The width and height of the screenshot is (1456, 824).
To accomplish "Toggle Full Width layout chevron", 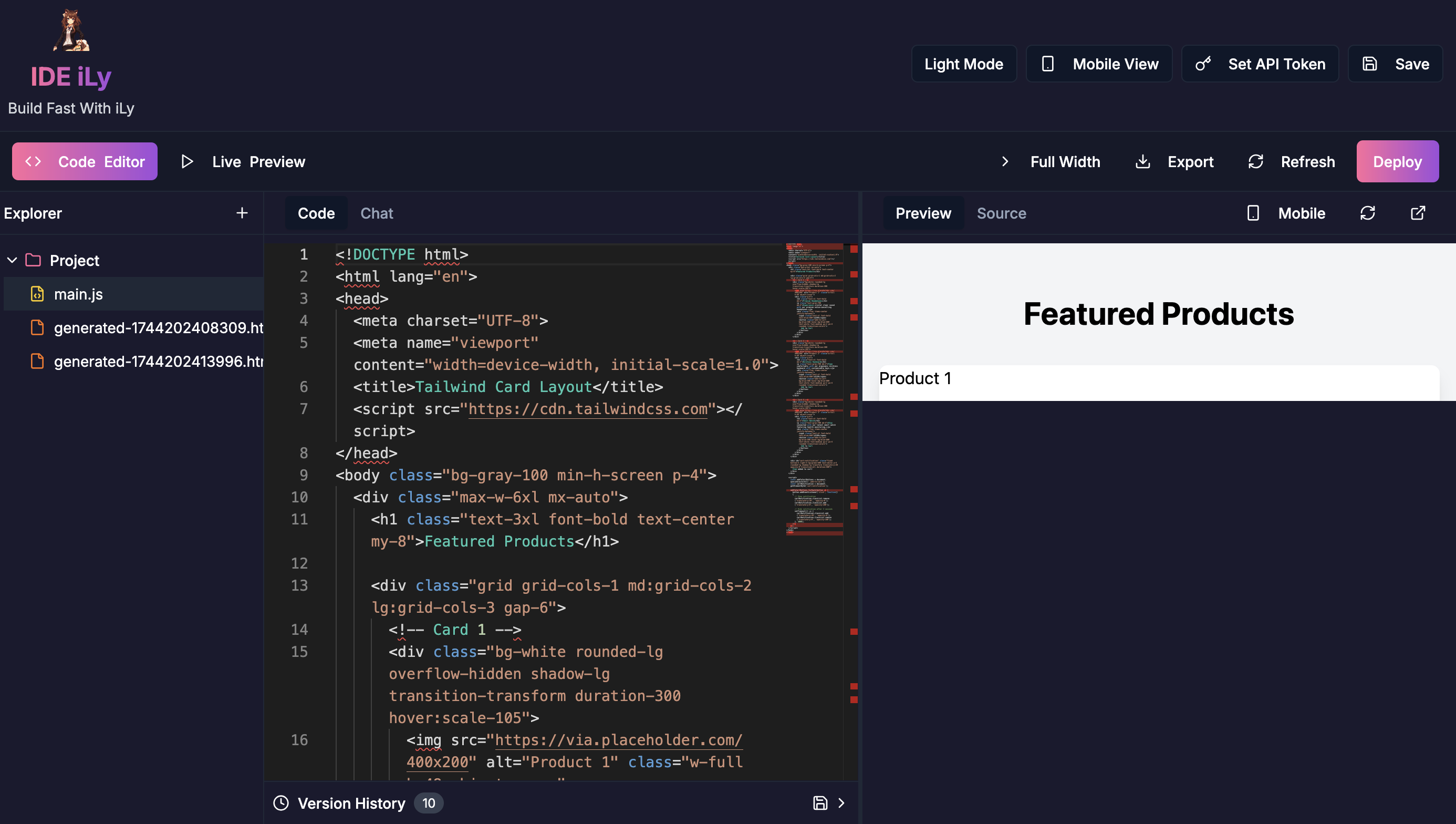I will pyautogui.click(x=1005, y=162).
